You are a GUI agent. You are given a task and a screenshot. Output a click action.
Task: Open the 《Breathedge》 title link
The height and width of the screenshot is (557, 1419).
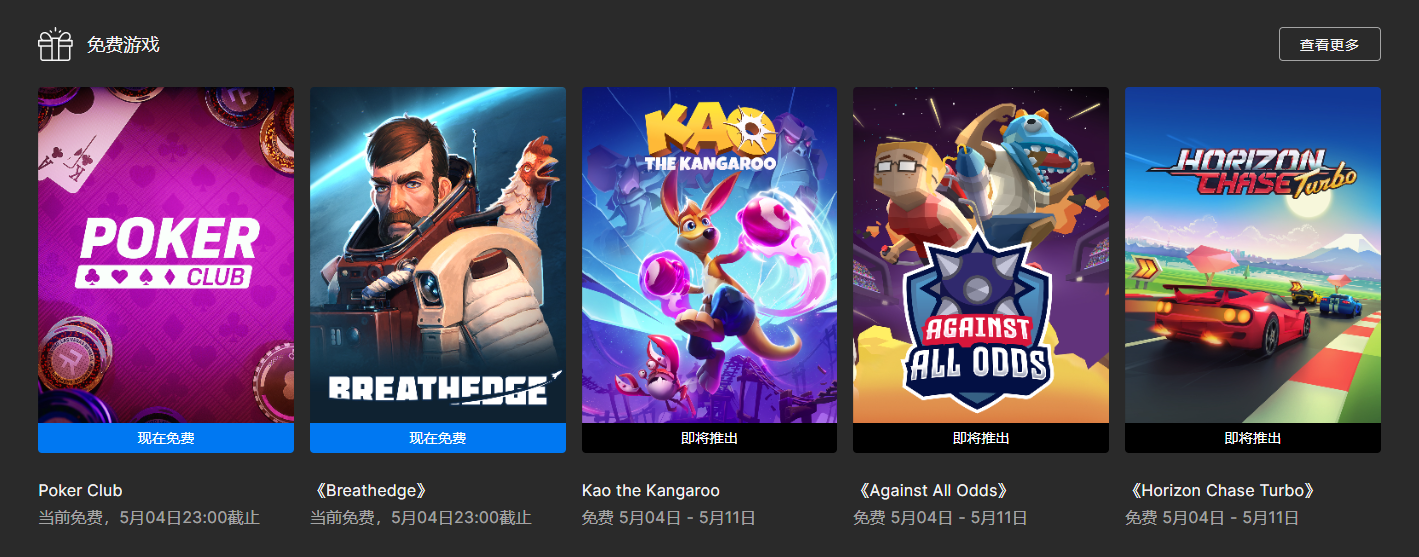372,490
